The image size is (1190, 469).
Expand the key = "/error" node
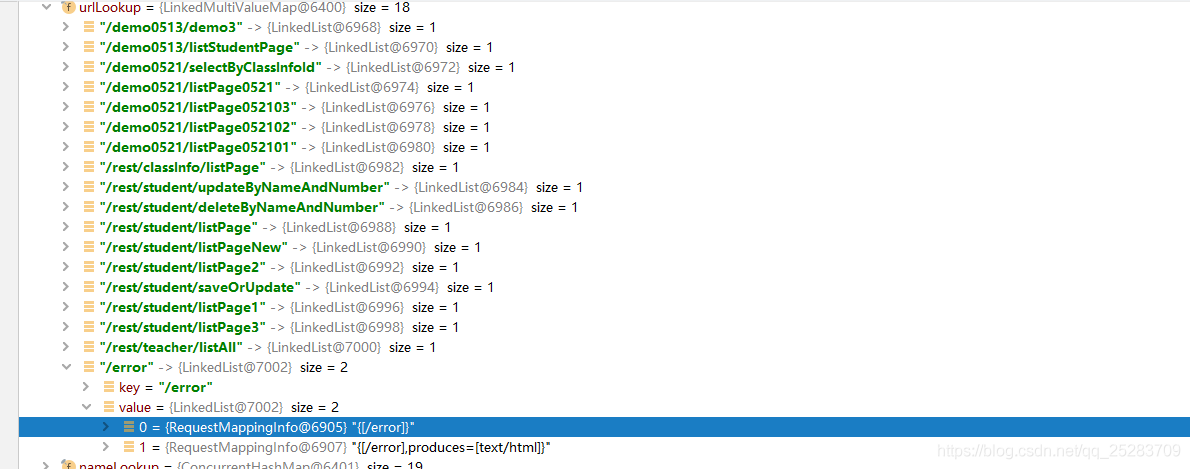point(87,388)
